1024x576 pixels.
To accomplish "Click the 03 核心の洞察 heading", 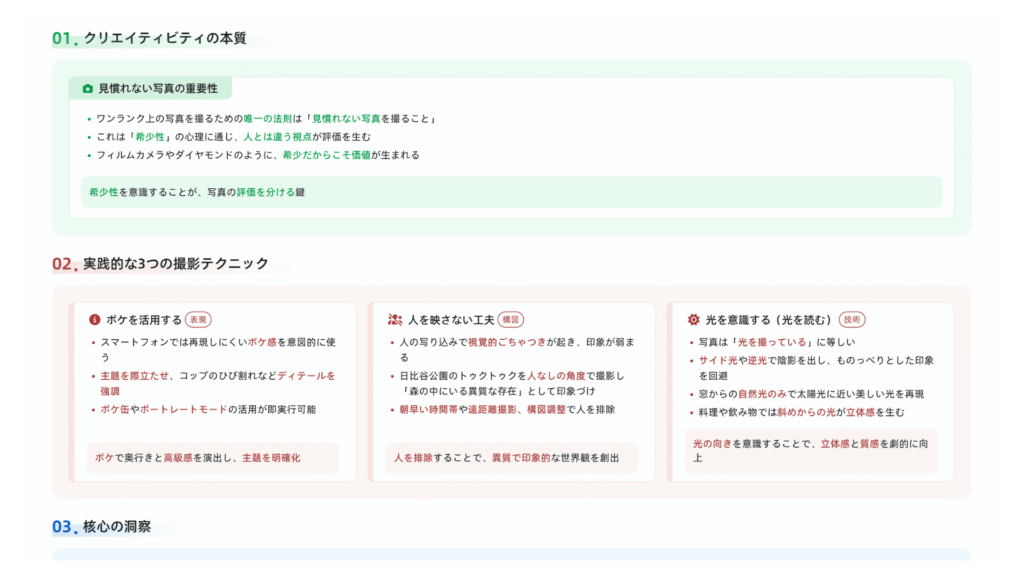I will (x=102, y=527).
